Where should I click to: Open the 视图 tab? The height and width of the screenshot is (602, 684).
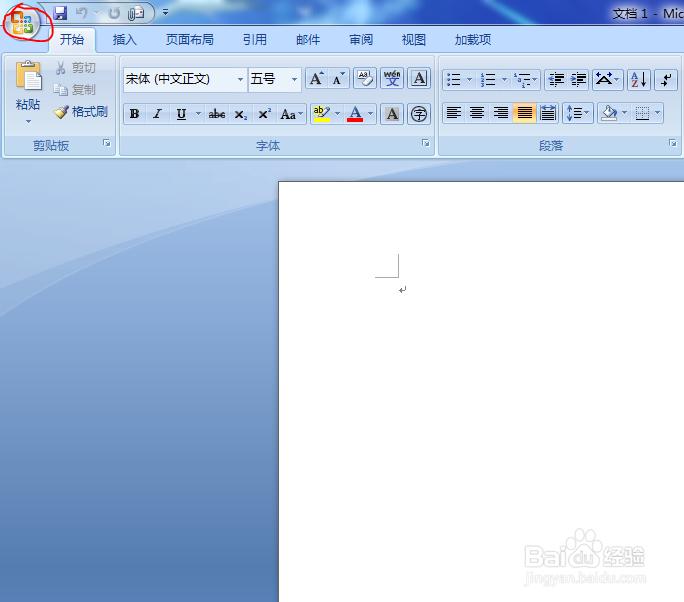pos(414,40)
